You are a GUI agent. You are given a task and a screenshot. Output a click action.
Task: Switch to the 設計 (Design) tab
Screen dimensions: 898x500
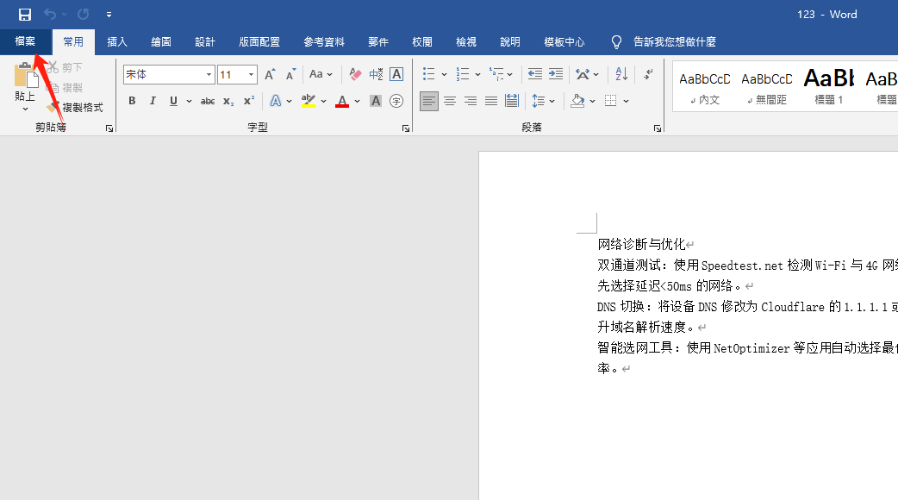204,42
